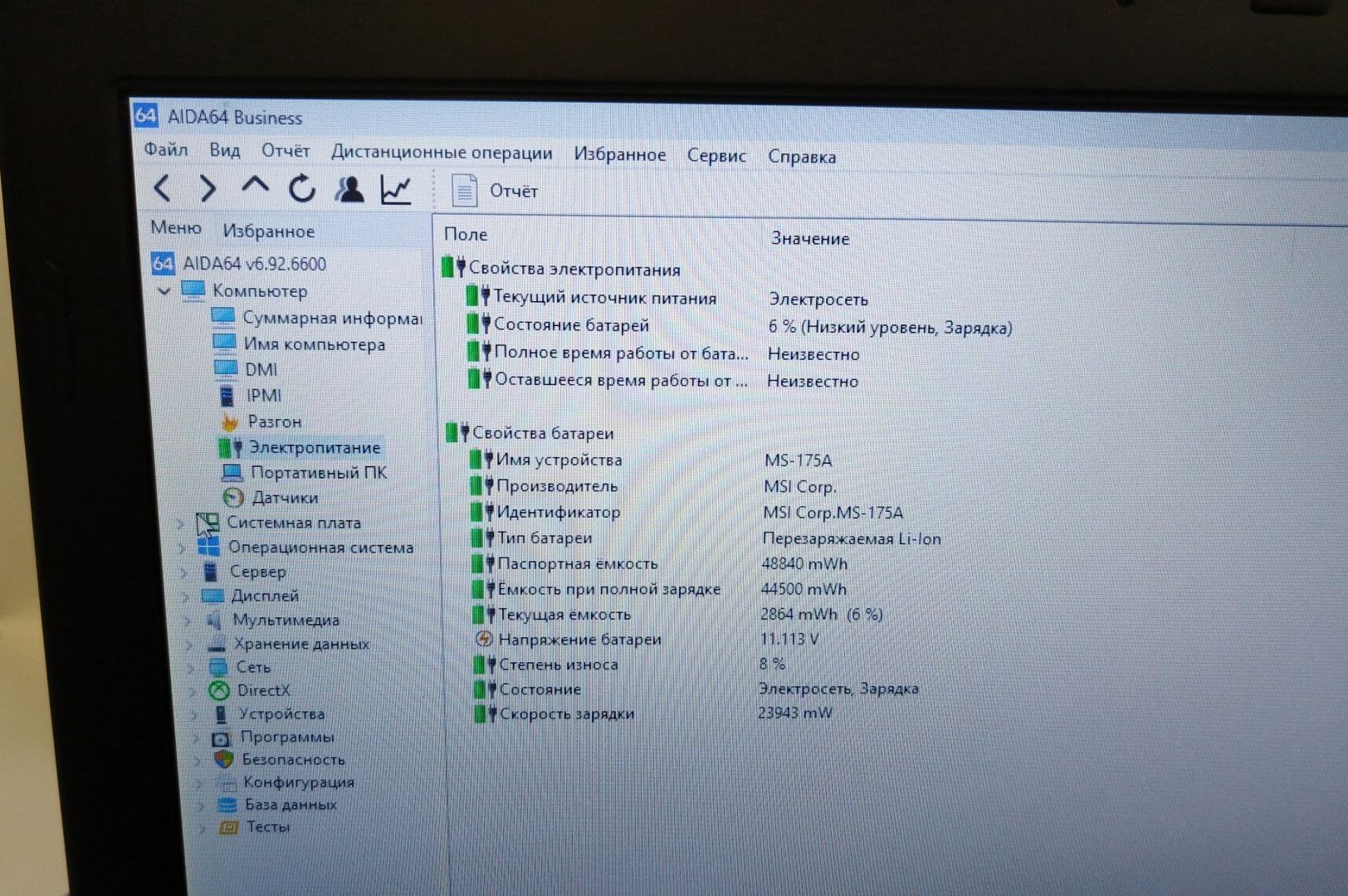1348x896 pixels.
Task: Open the Сервис menu
Action: [716, 155]
